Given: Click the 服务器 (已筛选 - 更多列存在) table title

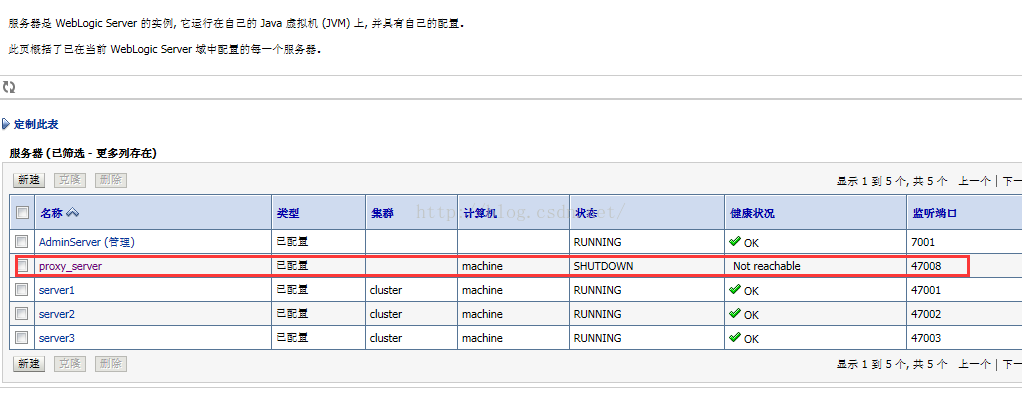Looking at the screenshot, I should click(x=83, y=153).
